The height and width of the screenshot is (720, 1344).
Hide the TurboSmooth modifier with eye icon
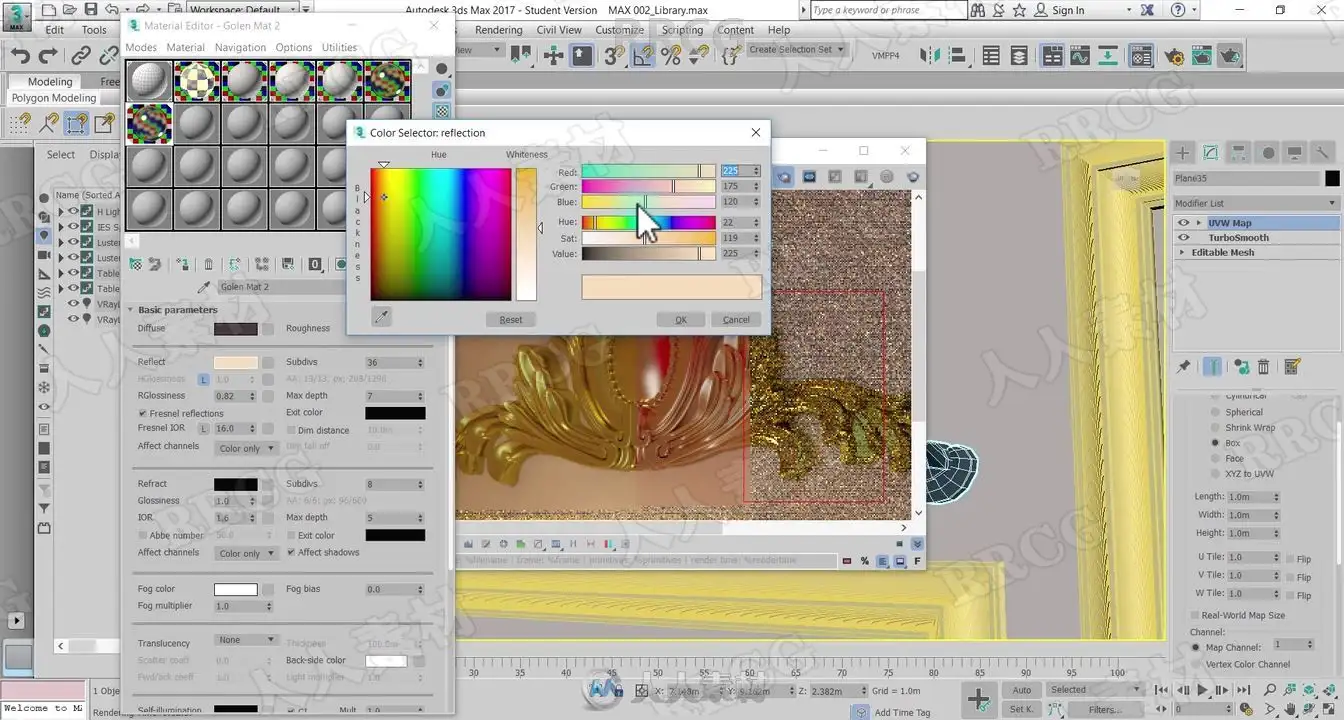1184,238
